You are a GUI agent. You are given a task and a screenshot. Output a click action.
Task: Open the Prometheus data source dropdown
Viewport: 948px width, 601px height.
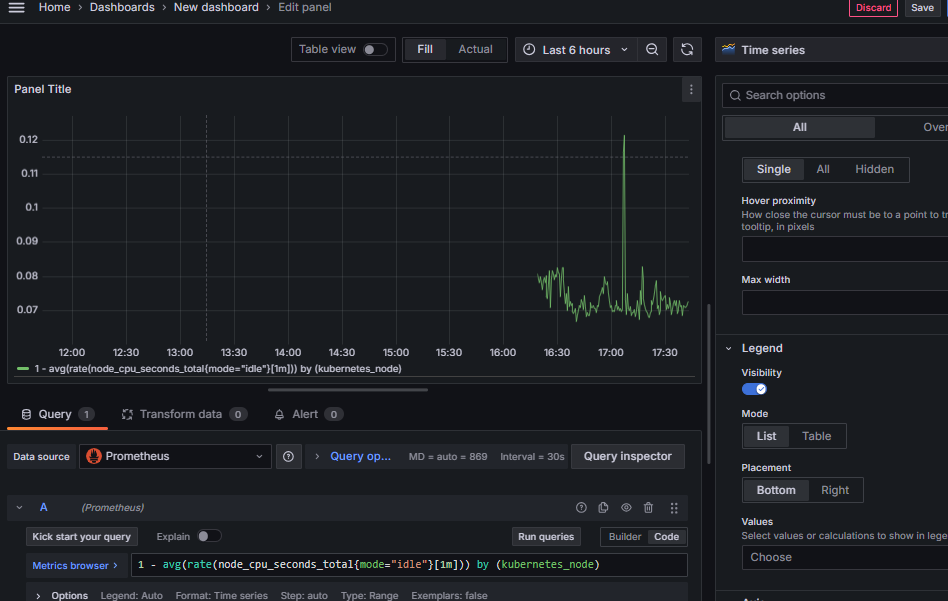pos(175,456)
